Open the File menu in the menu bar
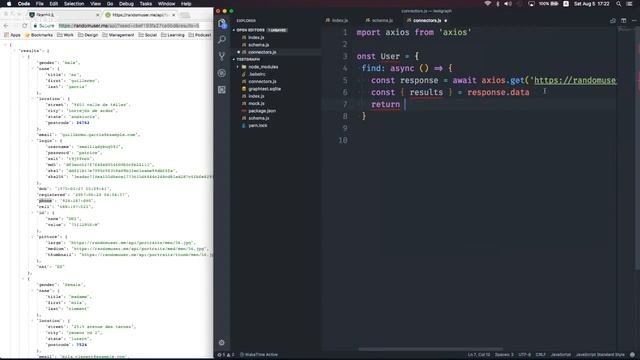This screenshot has width=640, height=360. pyautogui.click(x=40, y=4)
